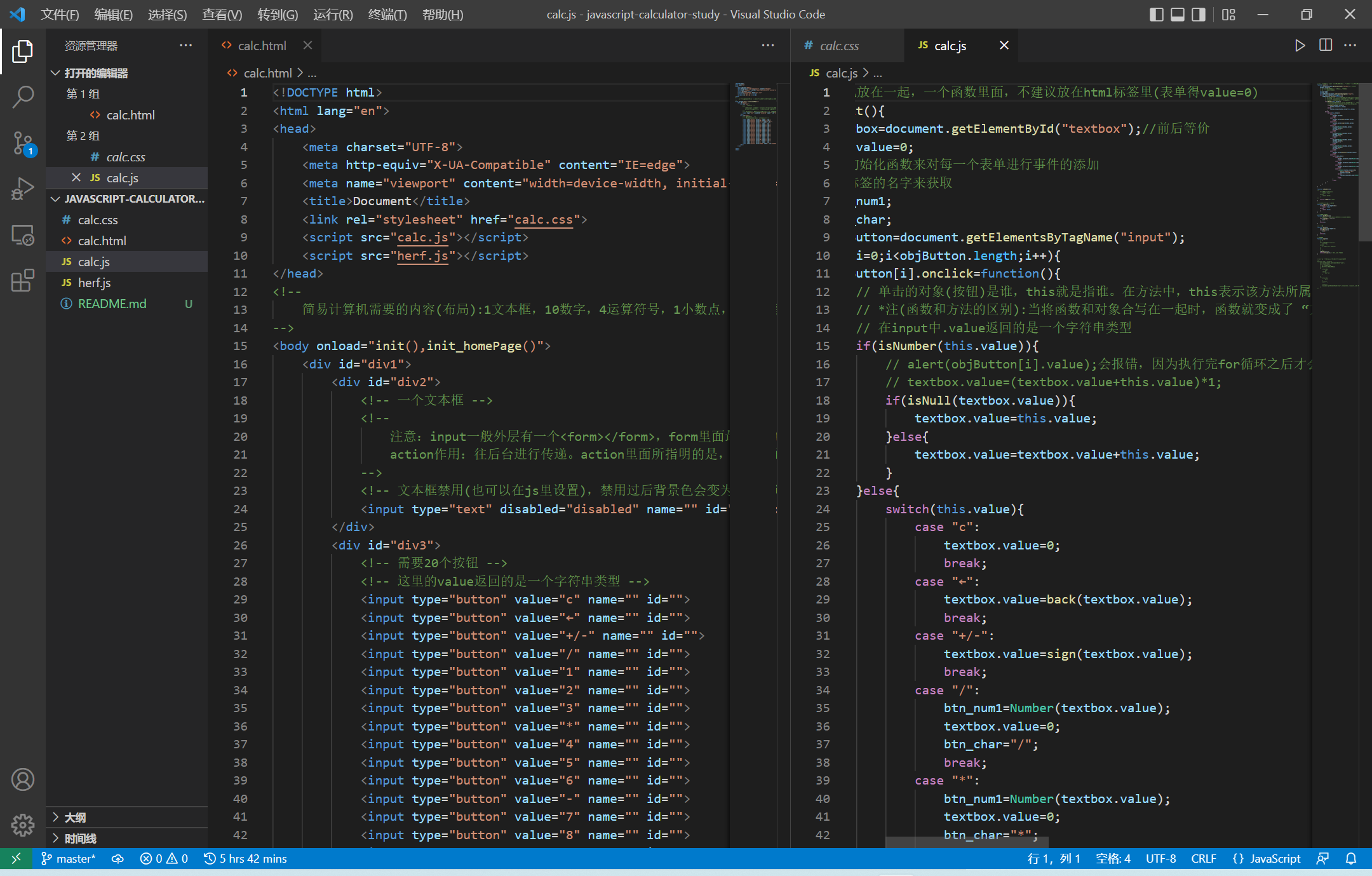Screen dimensions: 1372x876
Task: Change indentation via 空格: 4
Action: click(x=1113, y=859)
